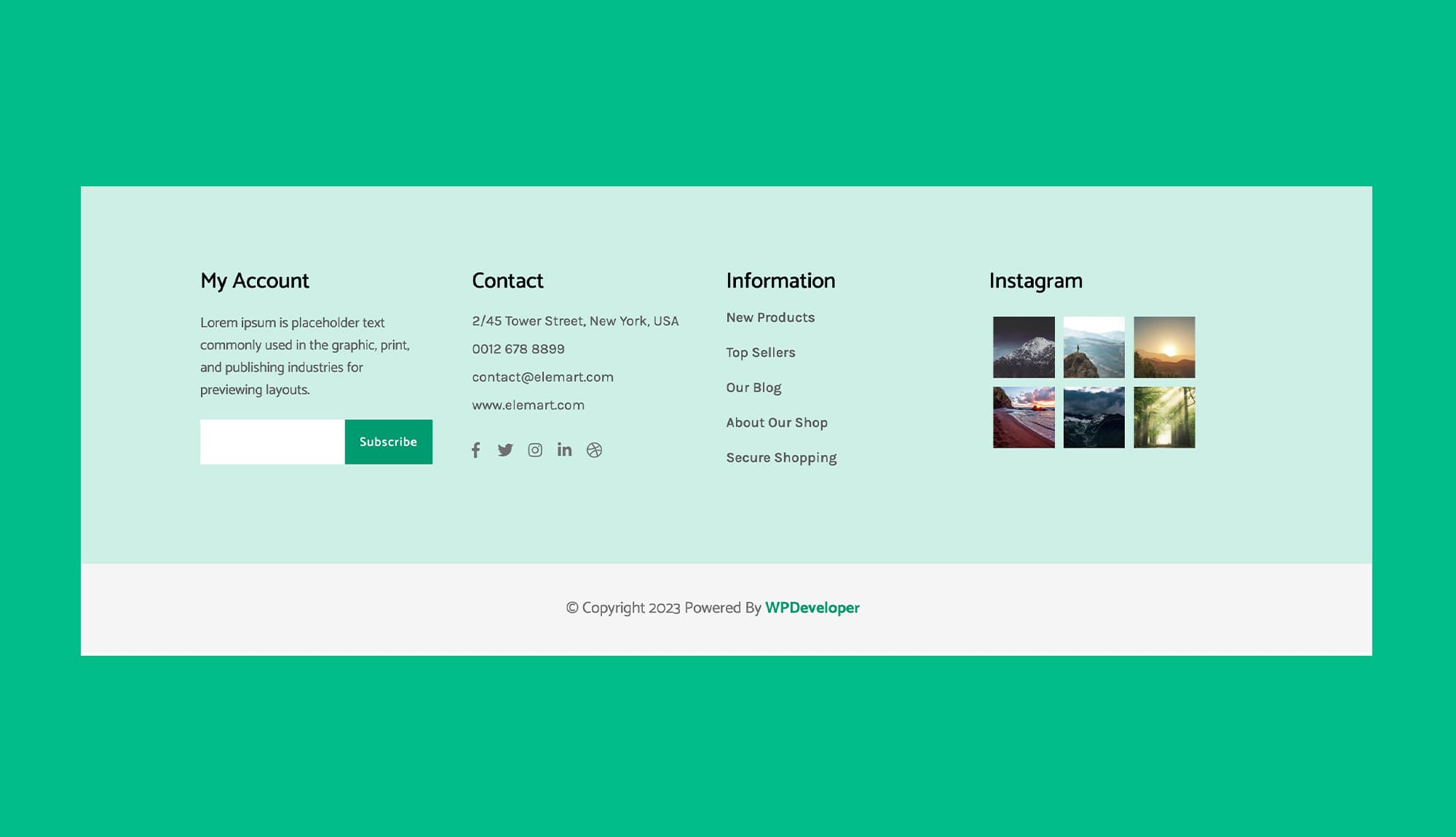Click the WPDeveloper link in copyright
This screenshot has height=837, width=1456.
click(x=813, y=607)
